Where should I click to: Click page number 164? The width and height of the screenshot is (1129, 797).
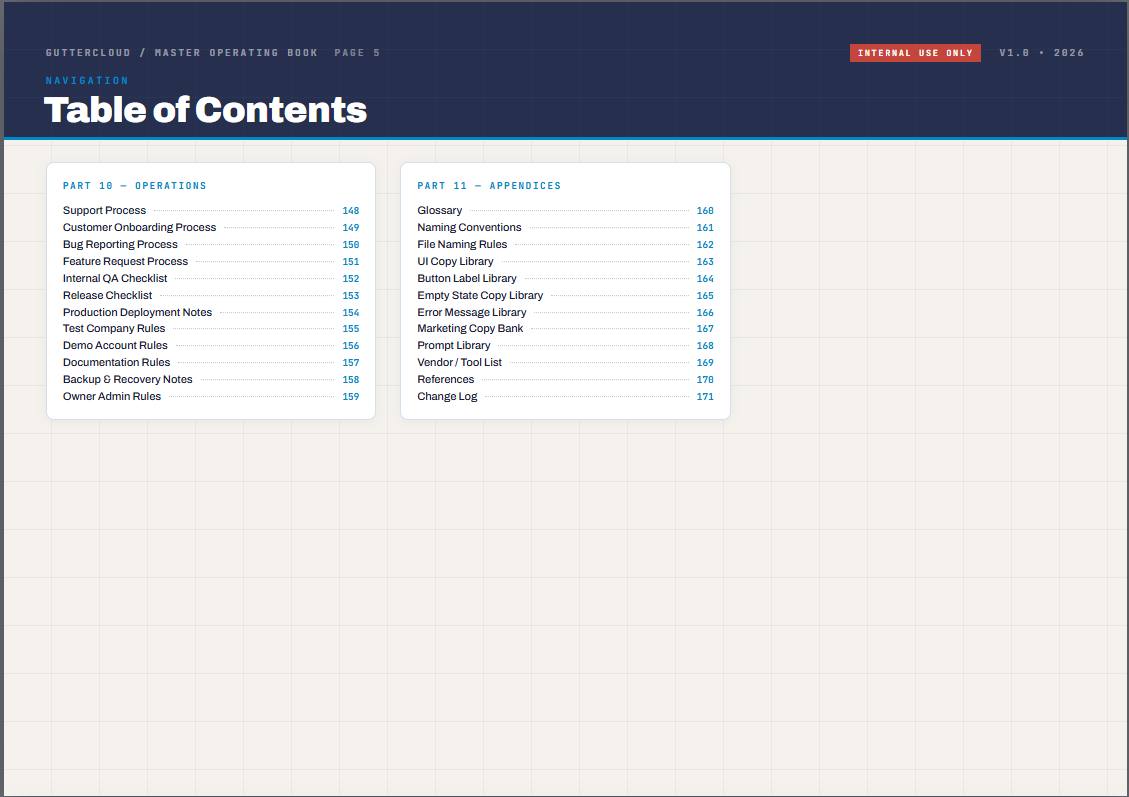(x=705, y=279)
